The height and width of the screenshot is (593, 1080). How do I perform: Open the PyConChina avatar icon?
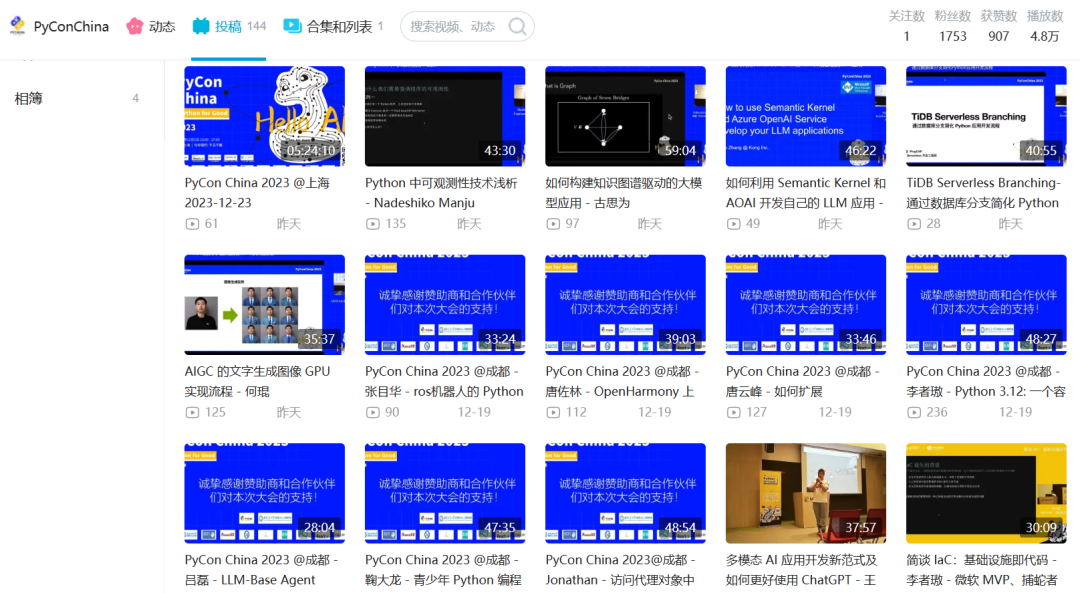click(x=18, y=25)
